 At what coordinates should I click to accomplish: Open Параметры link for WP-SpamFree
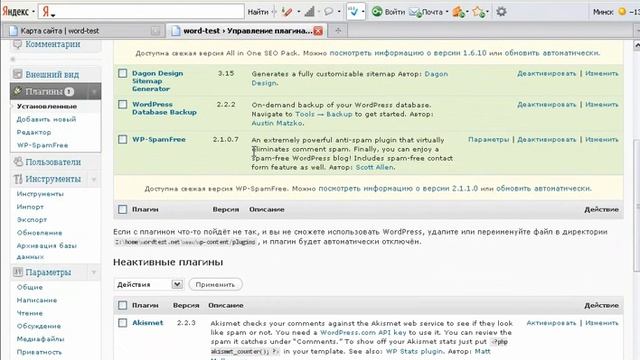tap(489, 140)
